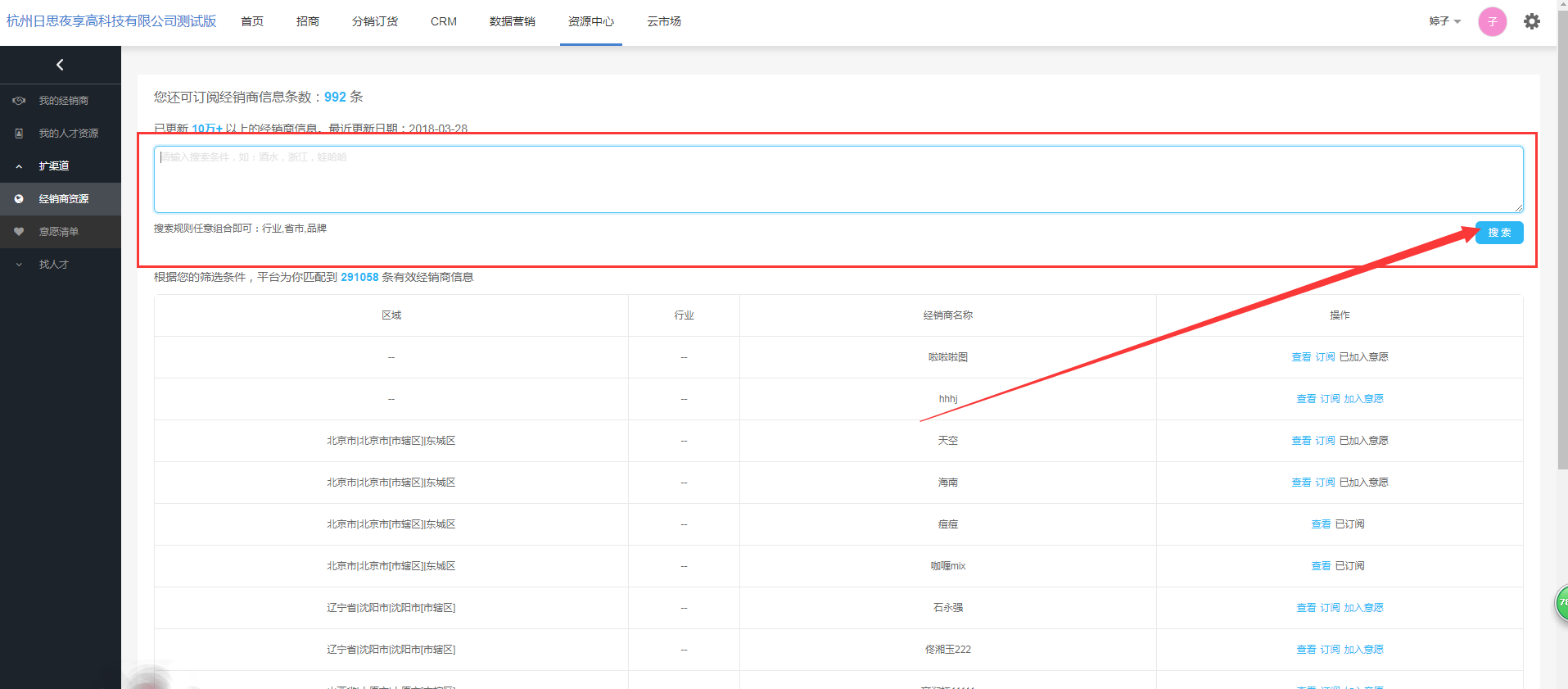Click the green floating circle badge
Viewport: 1568px width, 689px height.
coord(1561,603)
